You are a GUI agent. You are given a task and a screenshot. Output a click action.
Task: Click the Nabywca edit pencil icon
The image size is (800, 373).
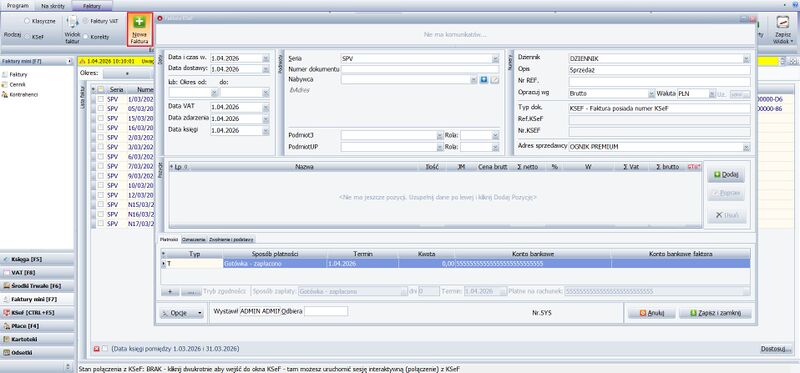coord(494,80)
